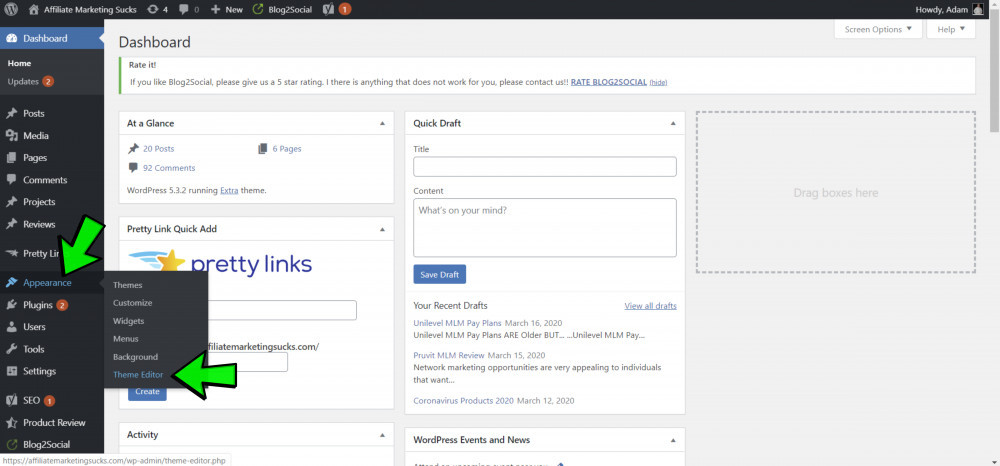Open the 92 Comments link
The width and height of the screenshot is (1000, 466).
[169, 168]
